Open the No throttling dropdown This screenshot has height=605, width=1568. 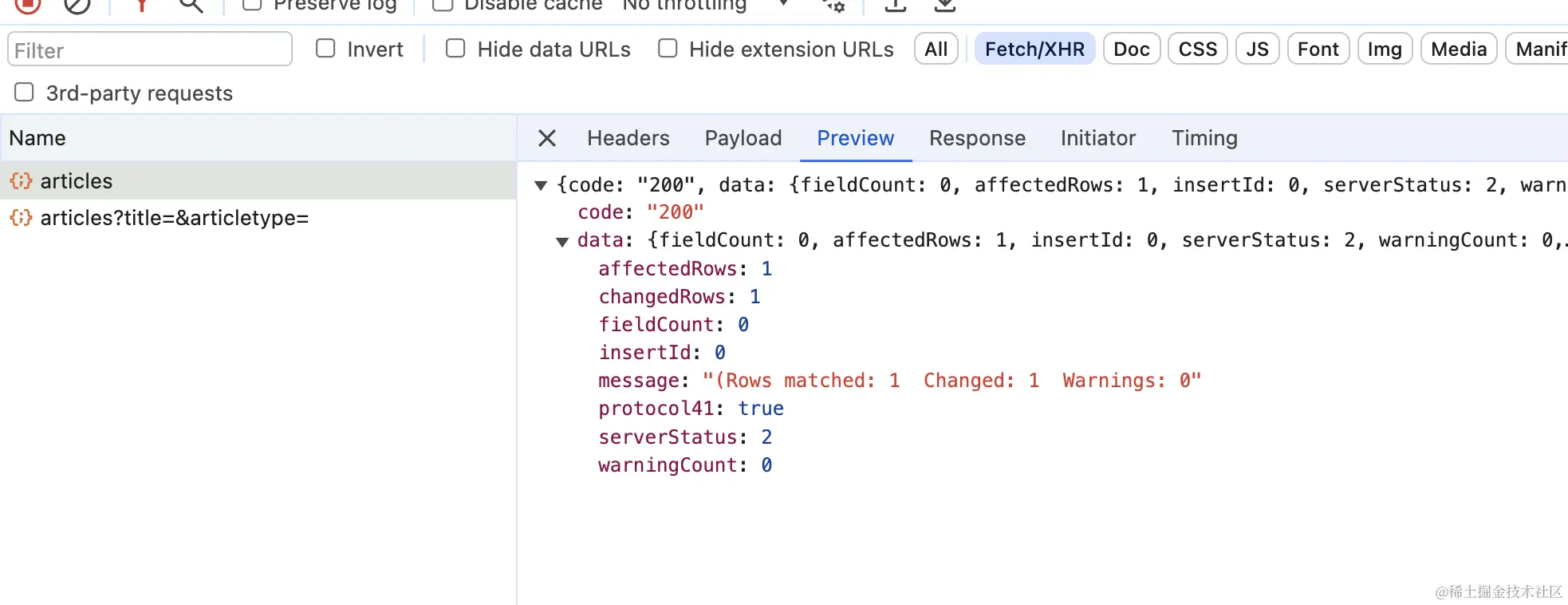(x=702, y=5)
